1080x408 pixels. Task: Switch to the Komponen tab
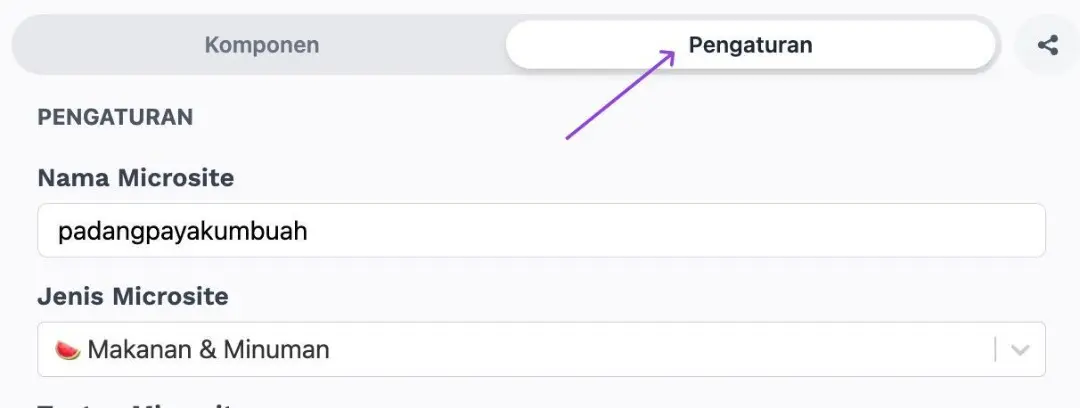point(261,45)
